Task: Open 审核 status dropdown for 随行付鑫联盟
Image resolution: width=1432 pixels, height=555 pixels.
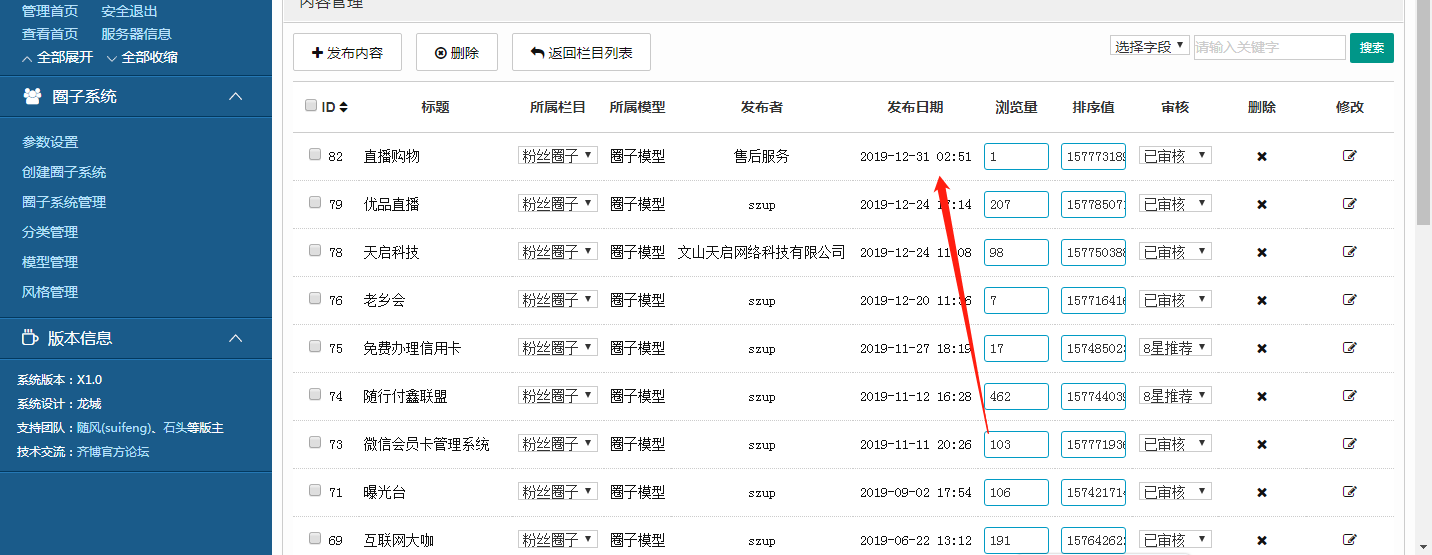Action: pos(1175,396)
